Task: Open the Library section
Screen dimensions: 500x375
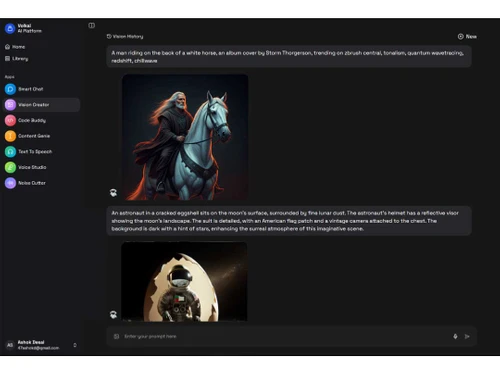Action: pyautogui.click(x=16, y=59)
